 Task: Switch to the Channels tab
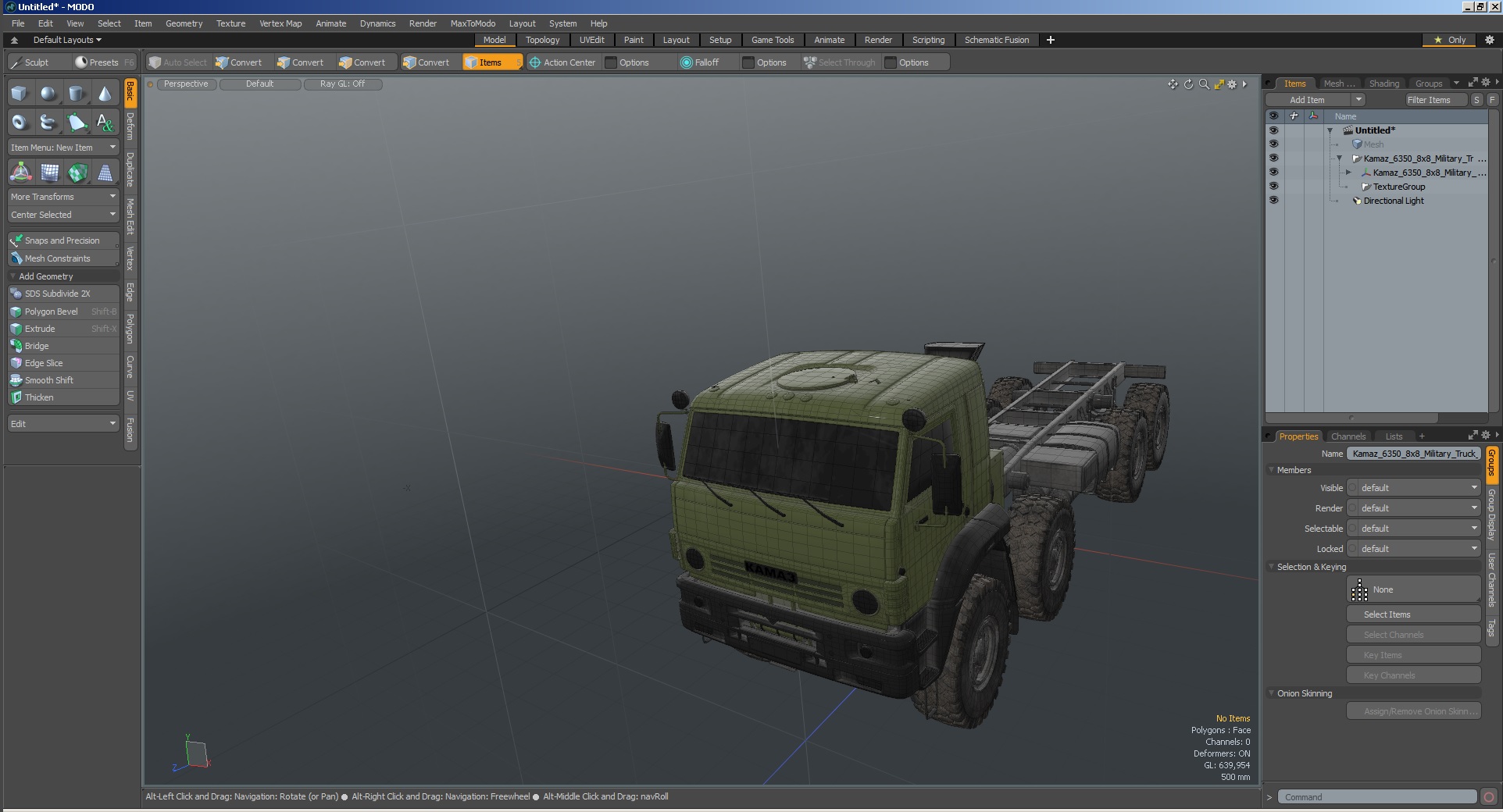(x=1348, y=436)
